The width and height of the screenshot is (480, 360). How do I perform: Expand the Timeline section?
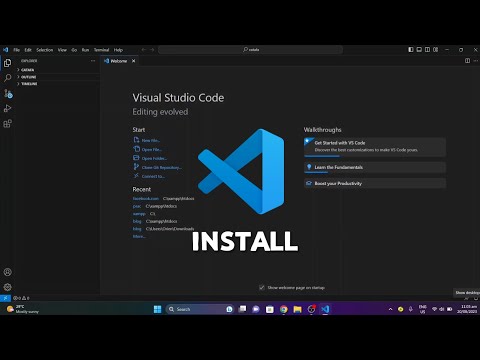57,84
